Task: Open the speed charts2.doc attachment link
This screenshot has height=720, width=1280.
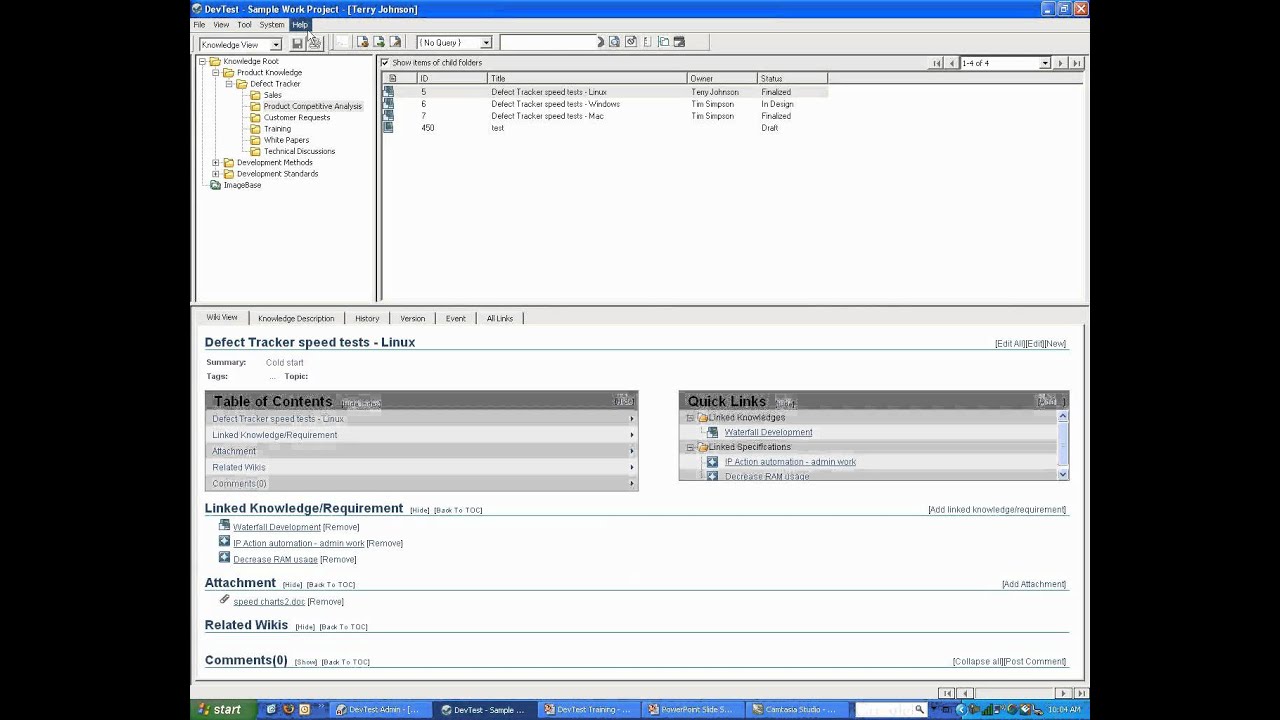Action: [269, 602]
